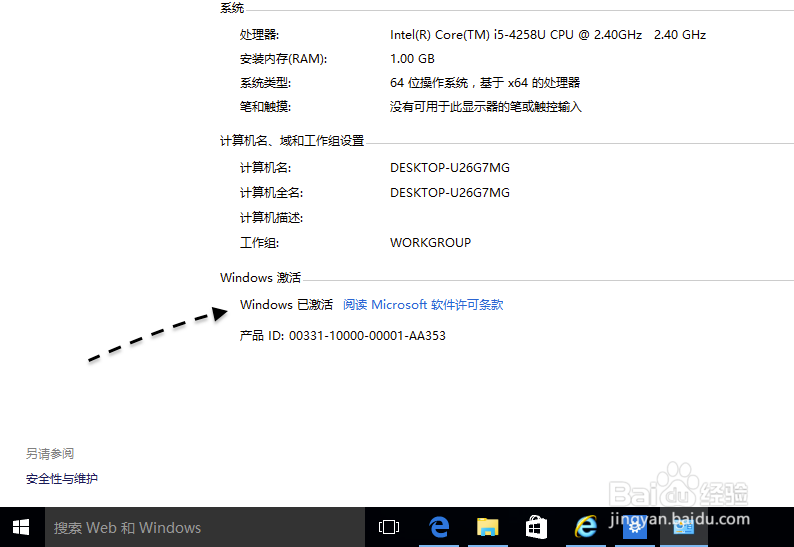The height and width of the screenshot is (547, 794).
Task: Select the Intel Core i5-4258U processor text
Action: pos(548,35)
